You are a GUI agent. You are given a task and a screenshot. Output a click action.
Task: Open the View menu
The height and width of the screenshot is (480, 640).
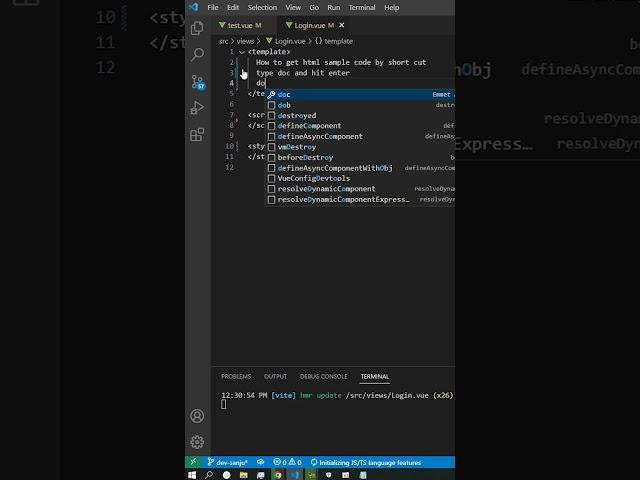point(293,7)
